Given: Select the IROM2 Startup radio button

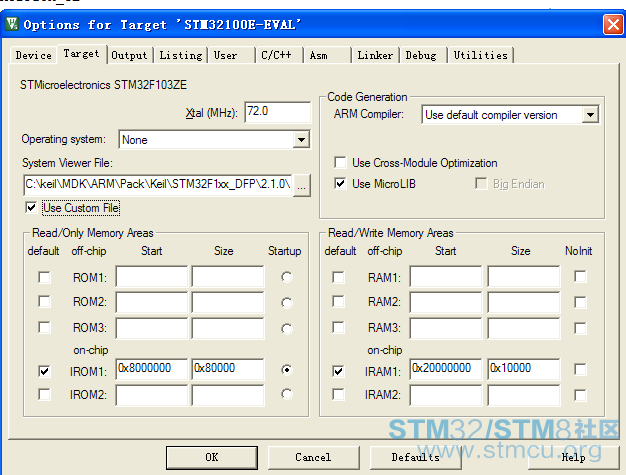Looking at the screenshot, I should (x=287, y=394).
